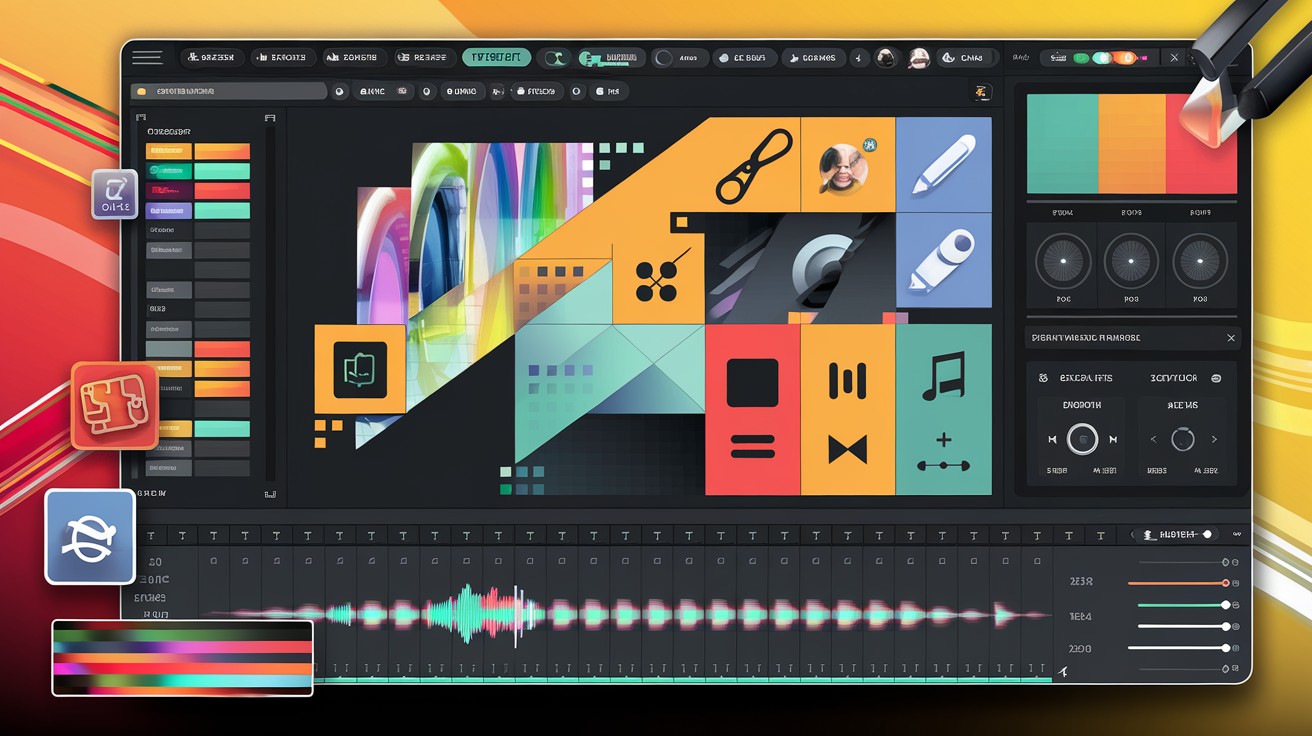Close the right-side section header with X
Image resolution: width=1312 pixels, height=736 pixels.
point(1231,338)
